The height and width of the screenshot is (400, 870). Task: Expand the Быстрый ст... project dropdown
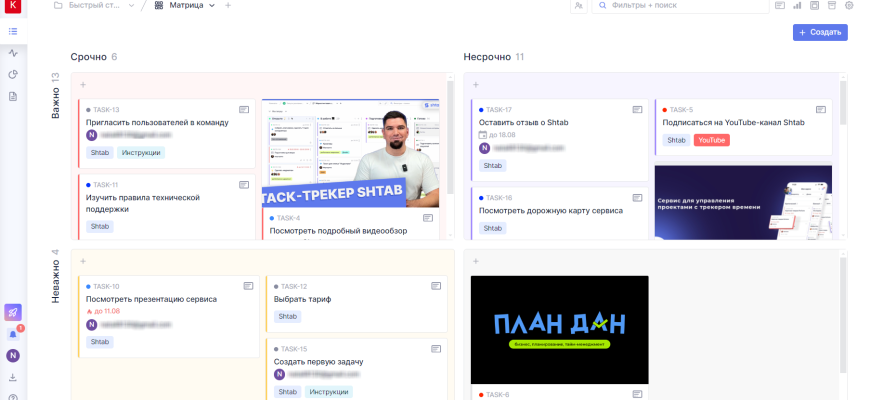pos(133,6)
